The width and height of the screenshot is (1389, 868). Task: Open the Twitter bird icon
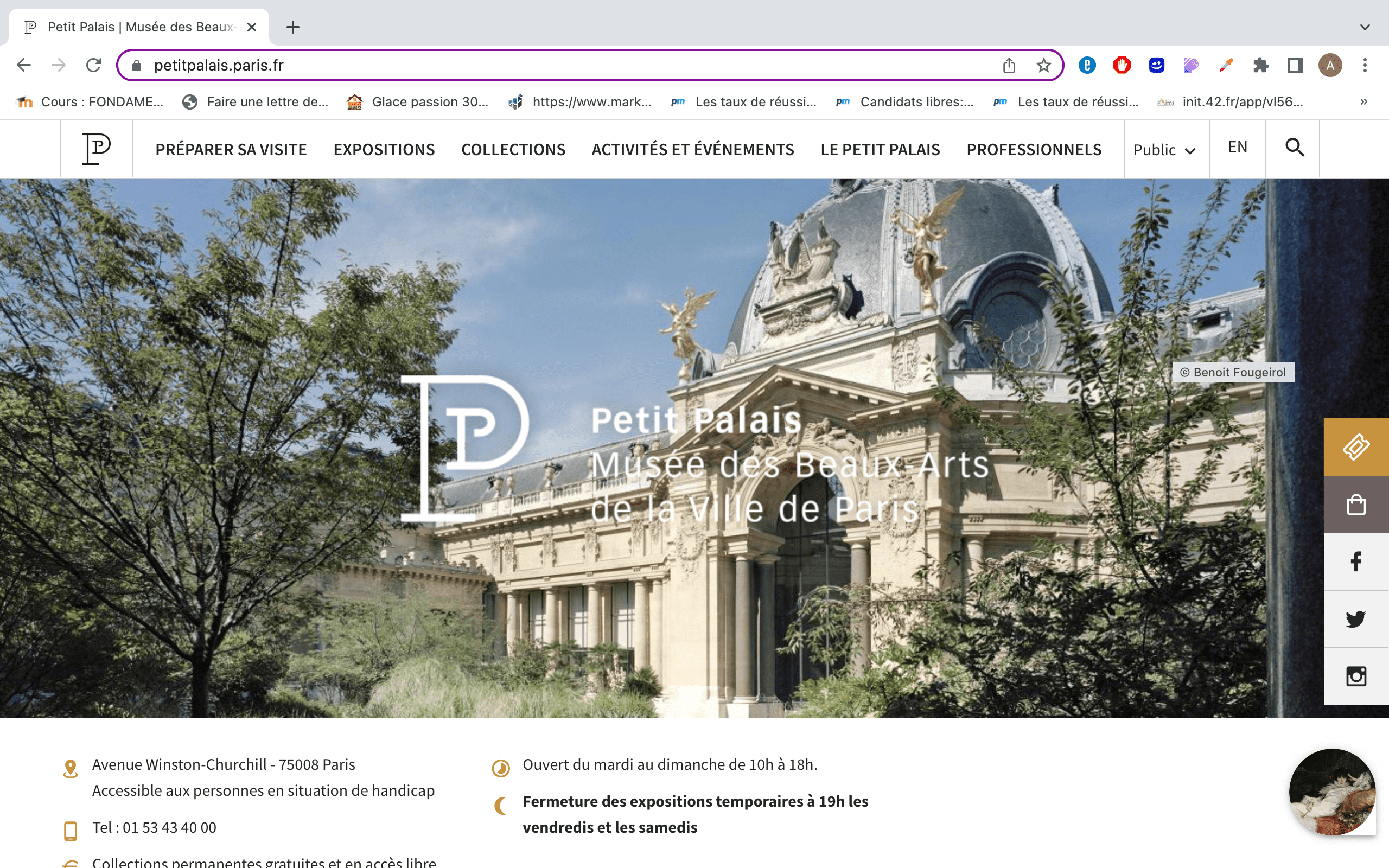click(1356, 619)
